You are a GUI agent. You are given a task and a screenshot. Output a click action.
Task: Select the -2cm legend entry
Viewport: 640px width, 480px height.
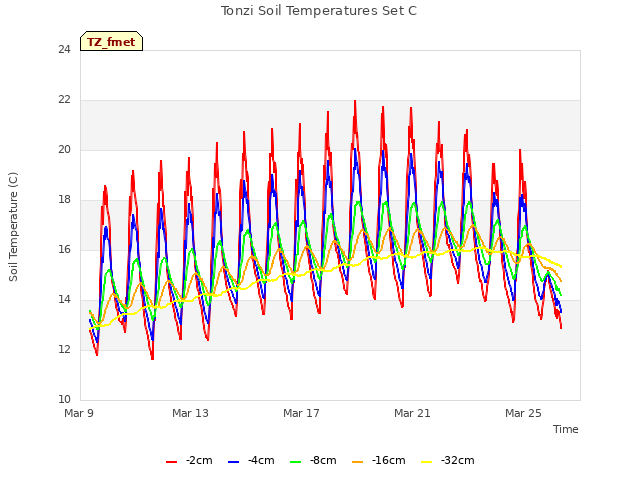189,460
